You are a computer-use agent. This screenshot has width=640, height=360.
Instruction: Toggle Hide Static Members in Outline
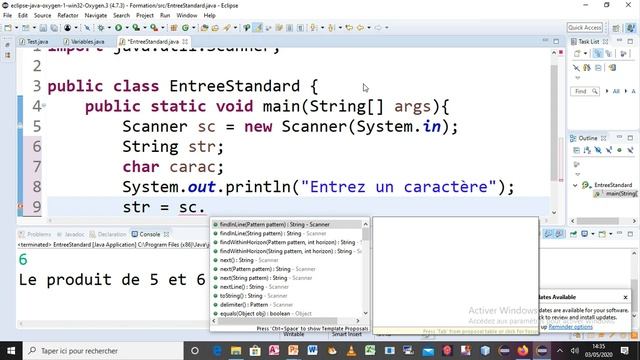coord(609,150)
